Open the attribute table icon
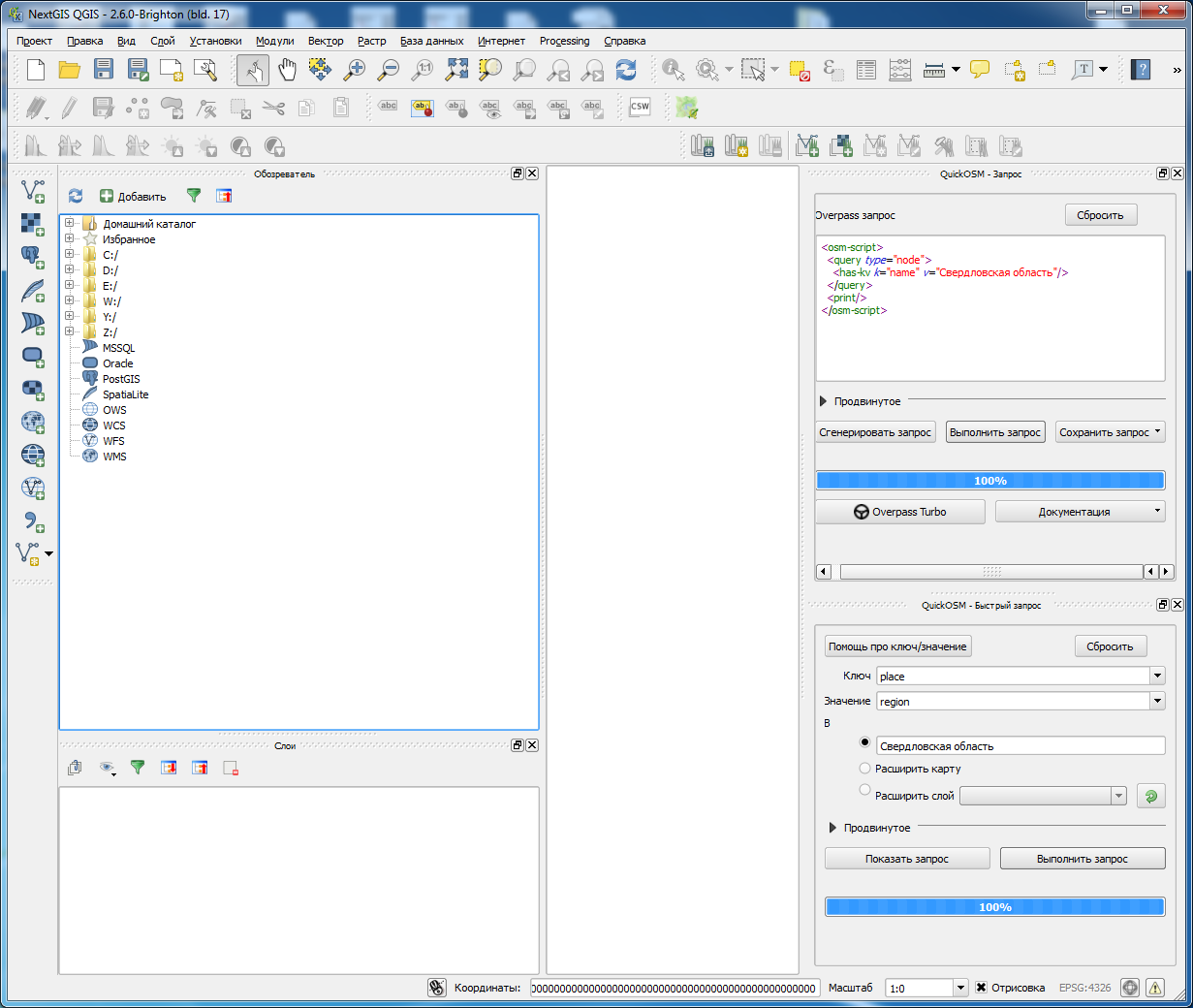The width and height of the screenshot is (1193, 1008). [x=866, y=69]
